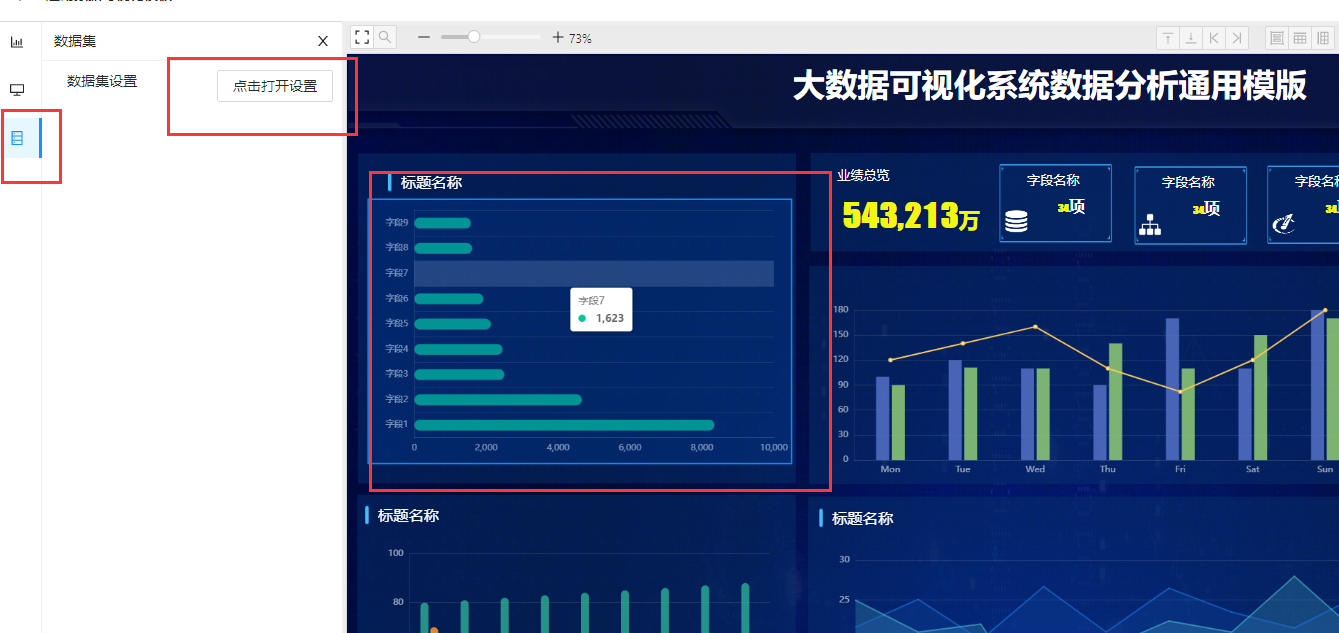
Task: Click the gauge icon in third card
Action: pyautogui.click(x=1283, y=226)
